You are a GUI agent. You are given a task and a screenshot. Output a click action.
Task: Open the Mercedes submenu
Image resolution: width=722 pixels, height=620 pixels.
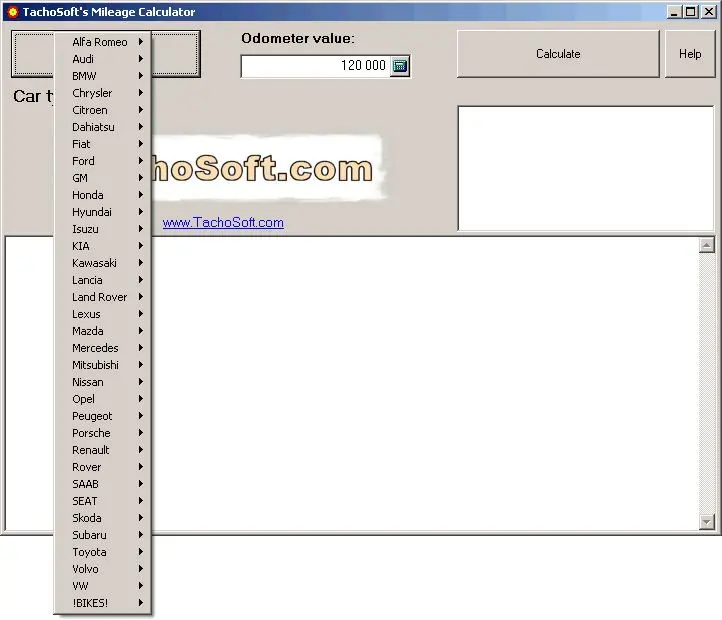pyautogui.click(x=95, y=348)
